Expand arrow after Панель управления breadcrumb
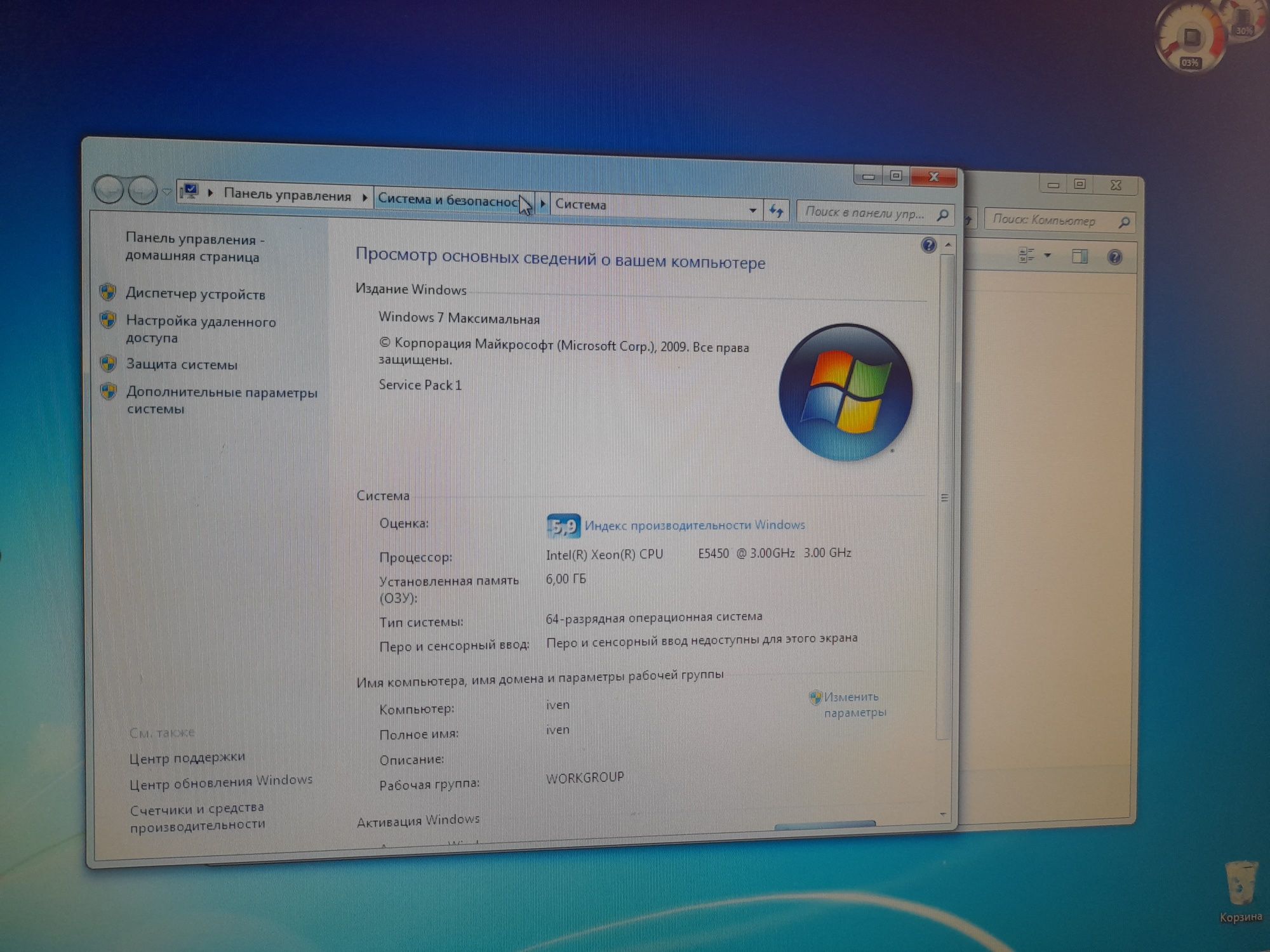The width and height of the screenshot is (1270, 952). (364, 198)
